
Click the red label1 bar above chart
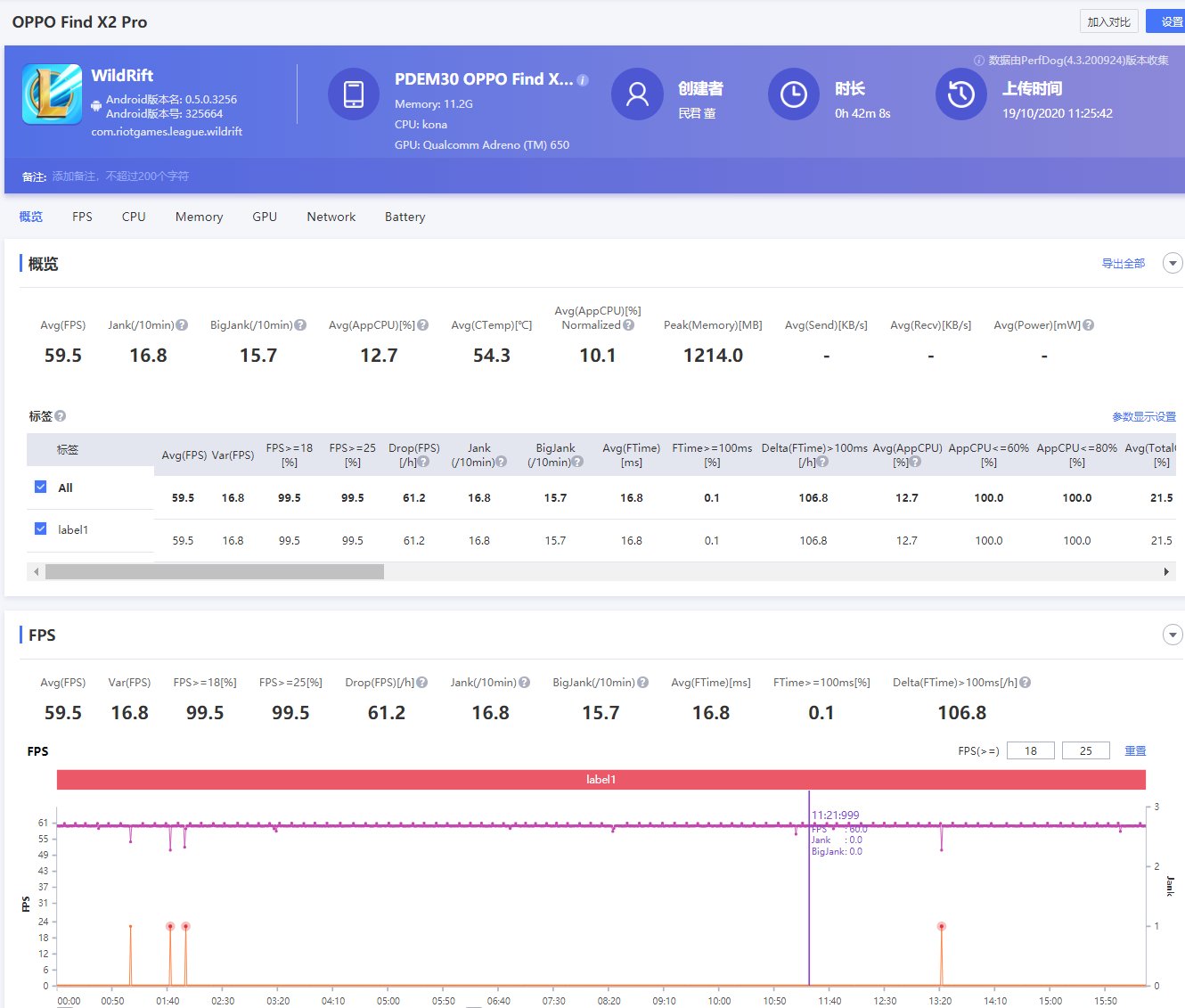tap(601, 780)
